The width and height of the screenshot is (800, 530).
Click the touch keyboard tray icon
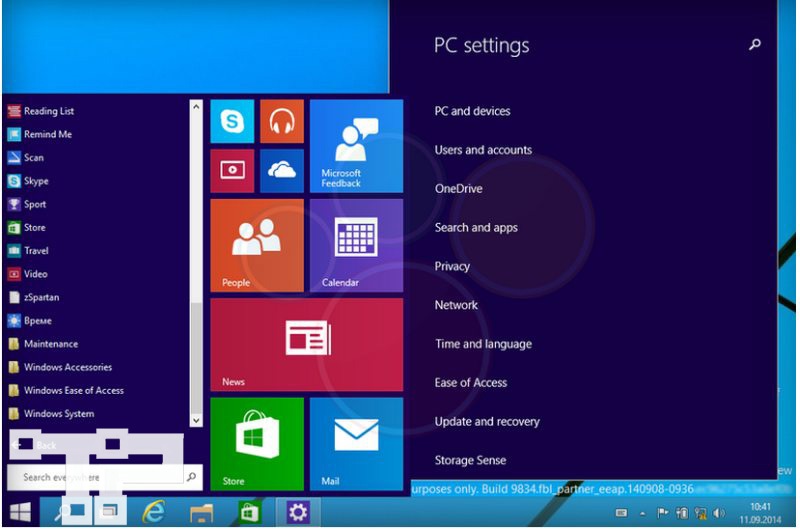pyautogui.click(x=621, y=513)
